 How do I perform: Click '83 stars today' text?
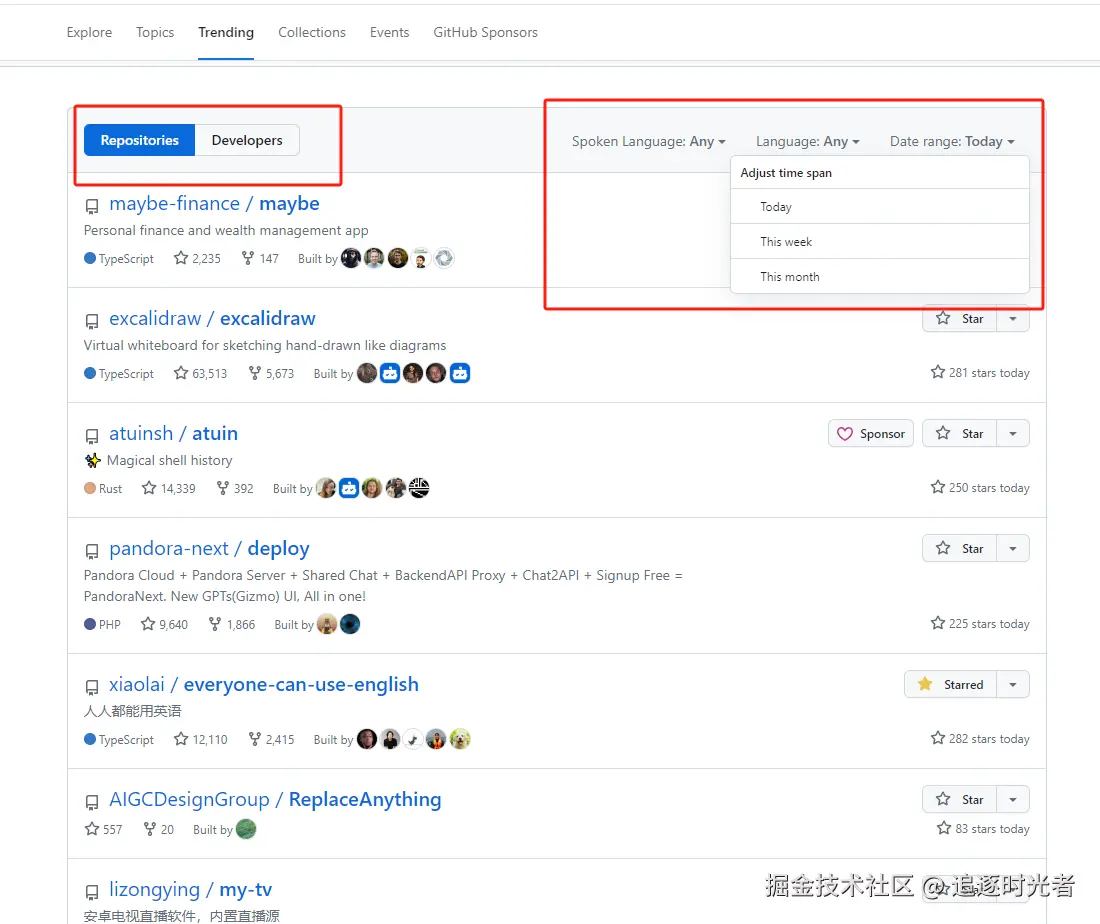[x=992, y=829]
